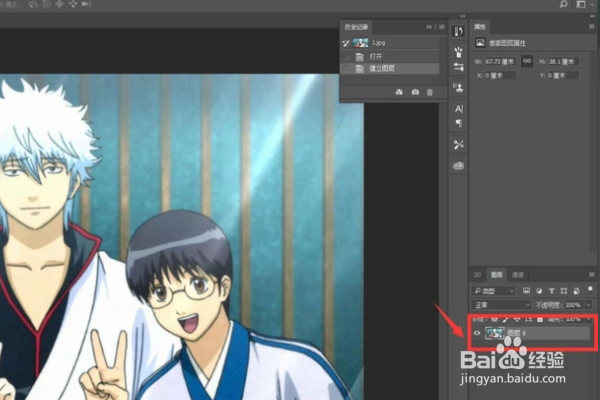Select the 3D roll mode icon
This screenshot has height=400, width=600.
pos(46,4)
